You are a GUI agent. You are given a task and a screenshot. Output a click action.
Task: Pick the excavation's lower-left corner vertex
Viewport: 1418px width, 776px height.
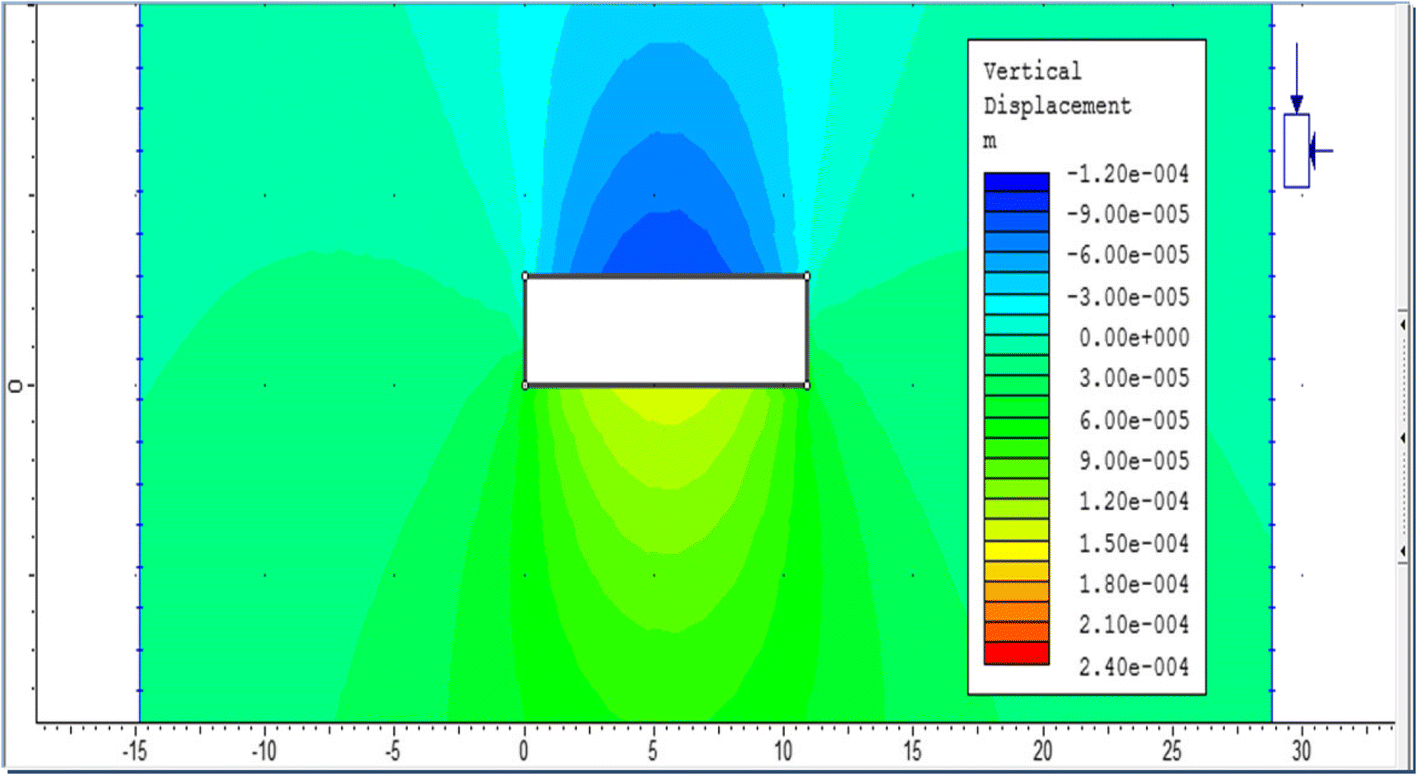click(x=525, y=385)
